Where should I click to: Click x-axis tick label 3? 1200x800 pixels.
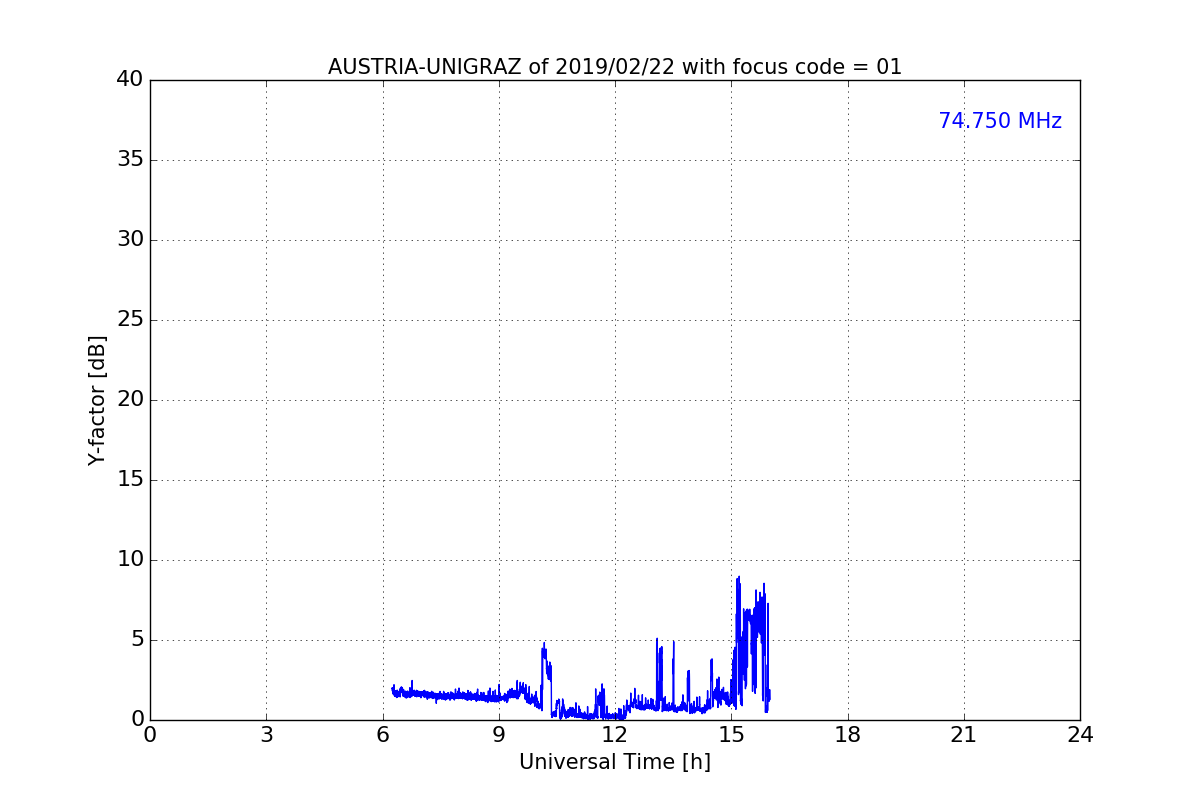click(266, 735)
